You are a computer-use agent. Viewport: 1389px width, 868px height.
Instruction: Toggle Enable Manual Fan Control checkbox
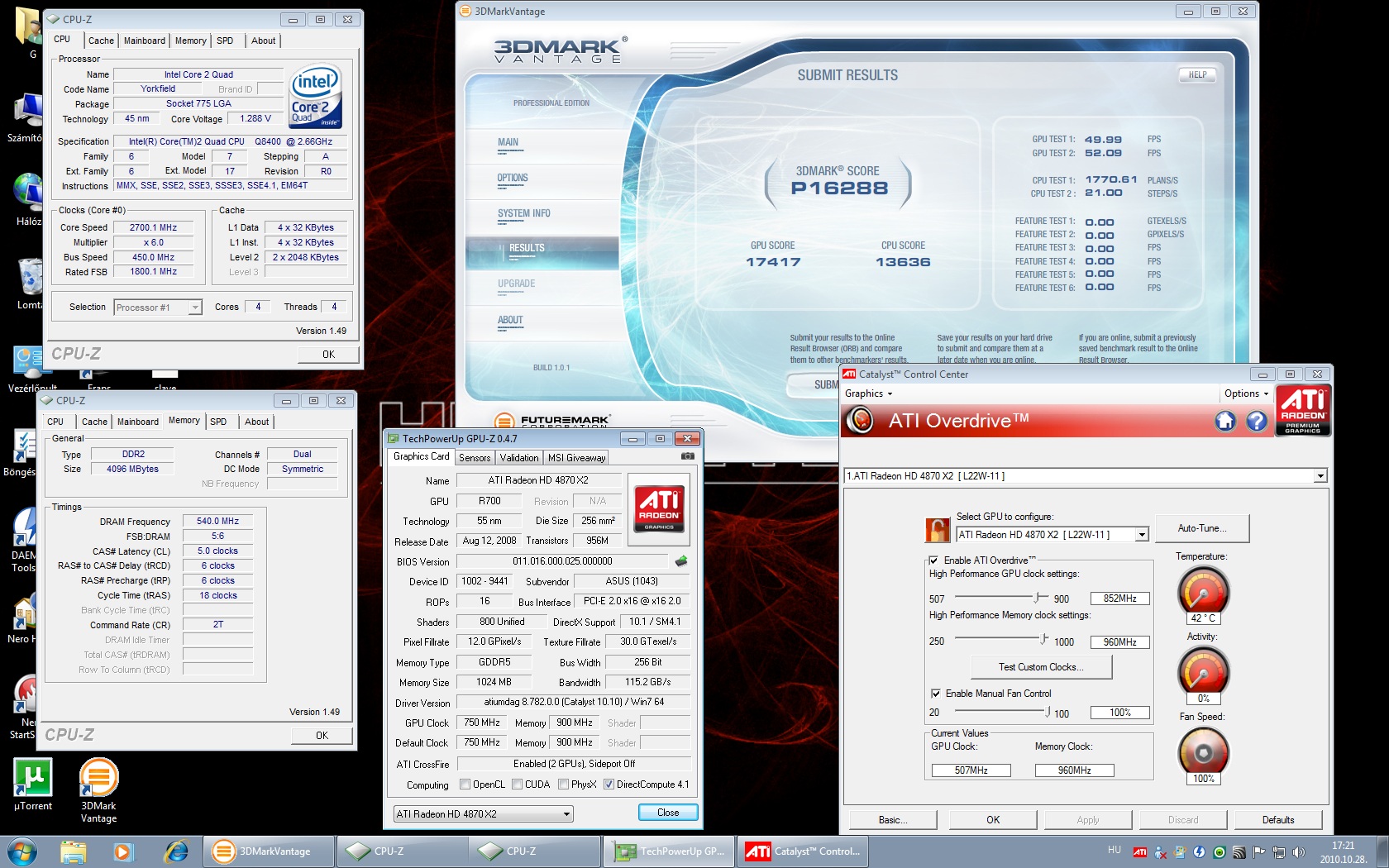coord(935,694)
